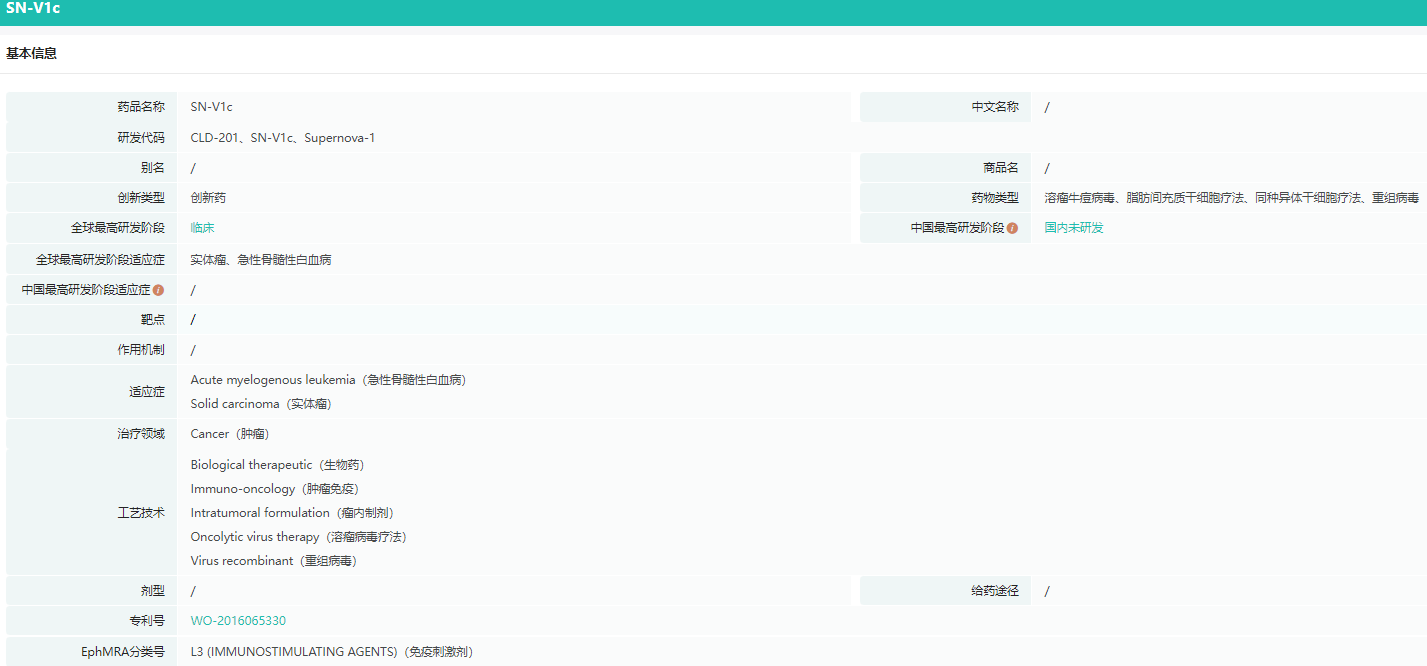Click the Acute myelogenous leukemia indication entry
This screenshot has height=666, width=1427.
(x=328, y=380)
